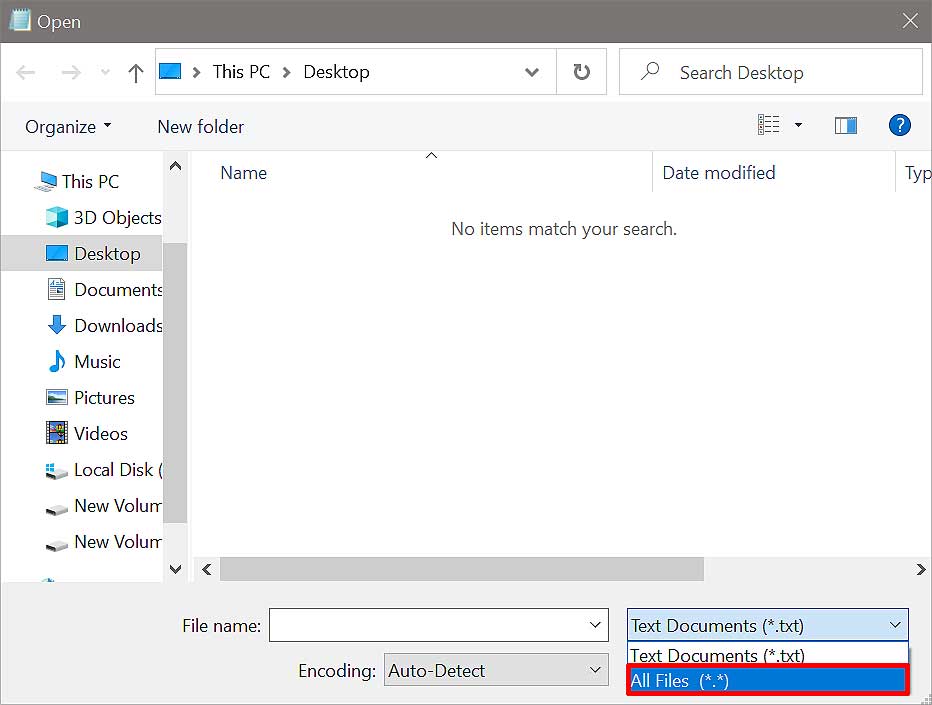
Task: Expand the address bar history chevron
Action: [532, 72]
